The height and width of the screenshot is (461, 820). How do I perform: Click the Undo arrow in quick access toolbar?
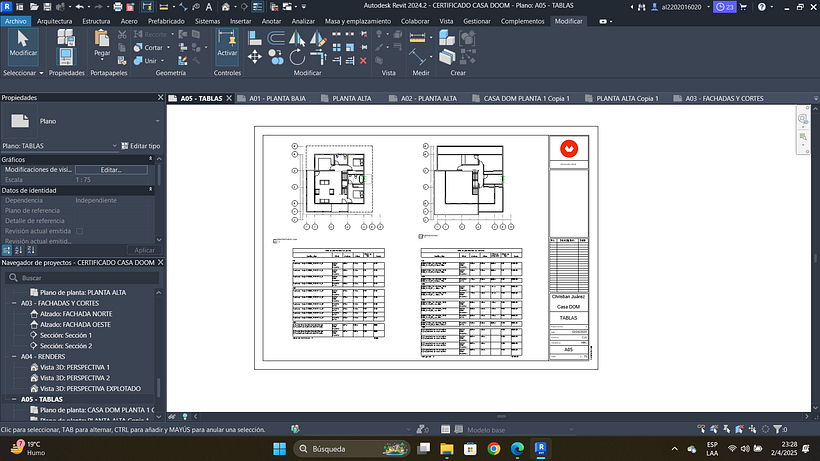click(x=79, y=7)
